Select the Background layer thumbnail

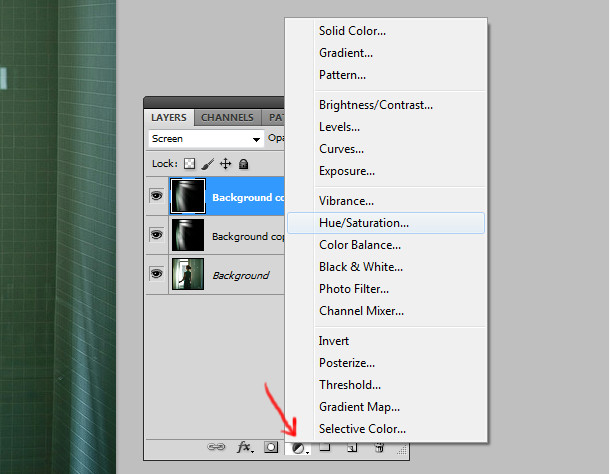tap(188, 274)
